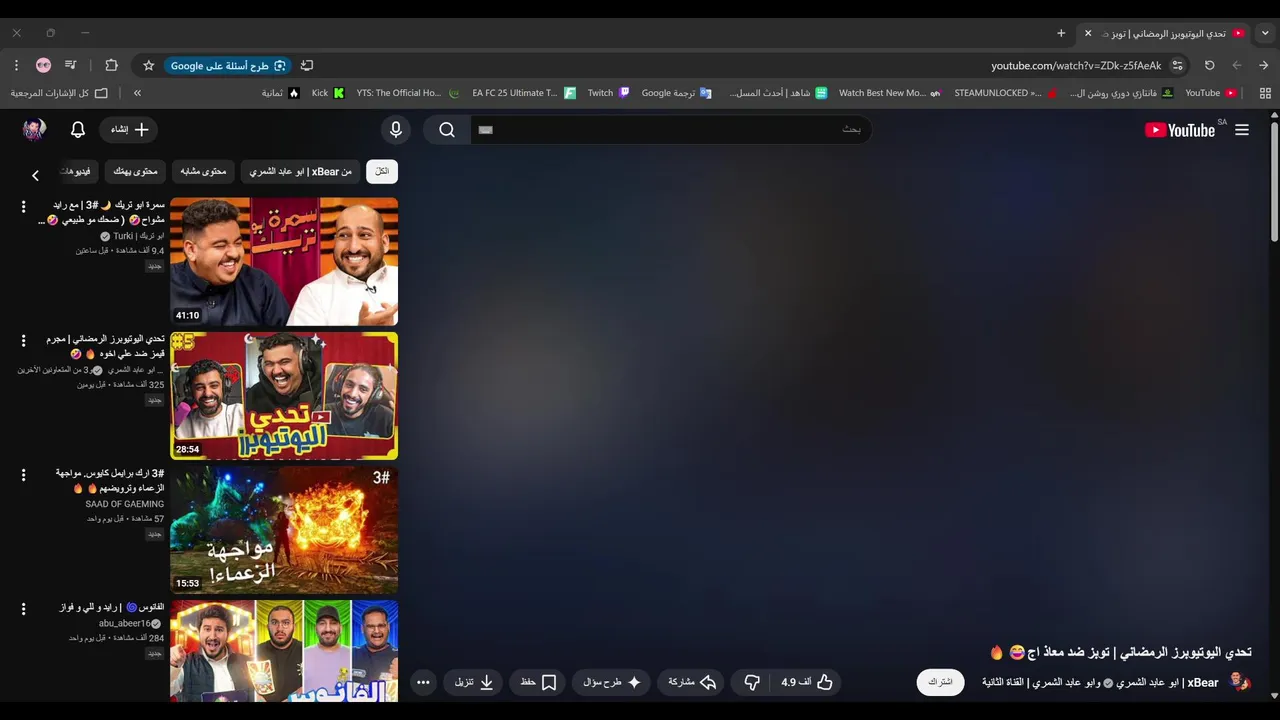Open the Kick bookmark
The image size is (1280, 720).
point(328,93)
